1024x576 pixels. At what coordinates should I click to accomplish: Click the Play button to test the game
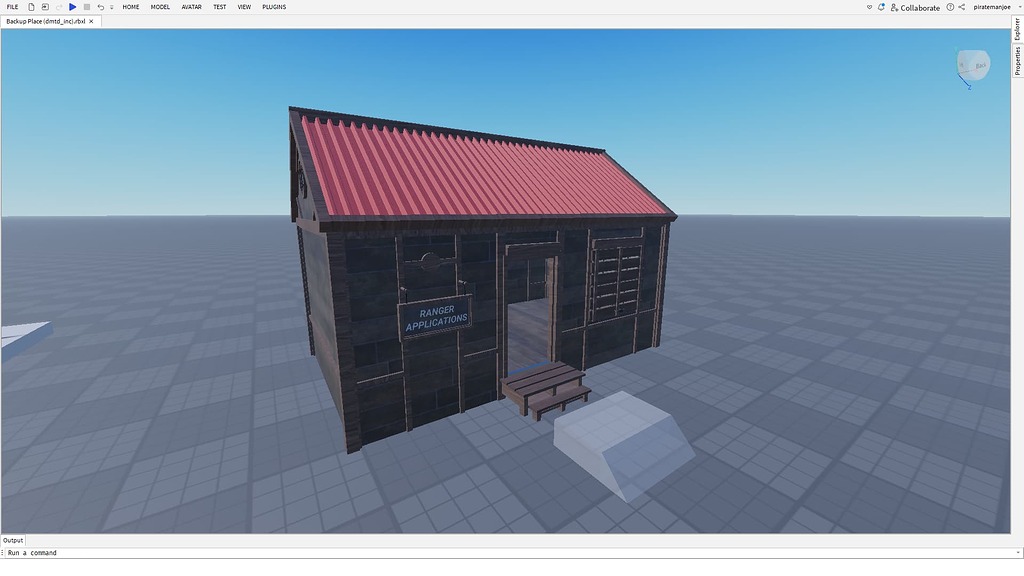(x=72, y=6)
